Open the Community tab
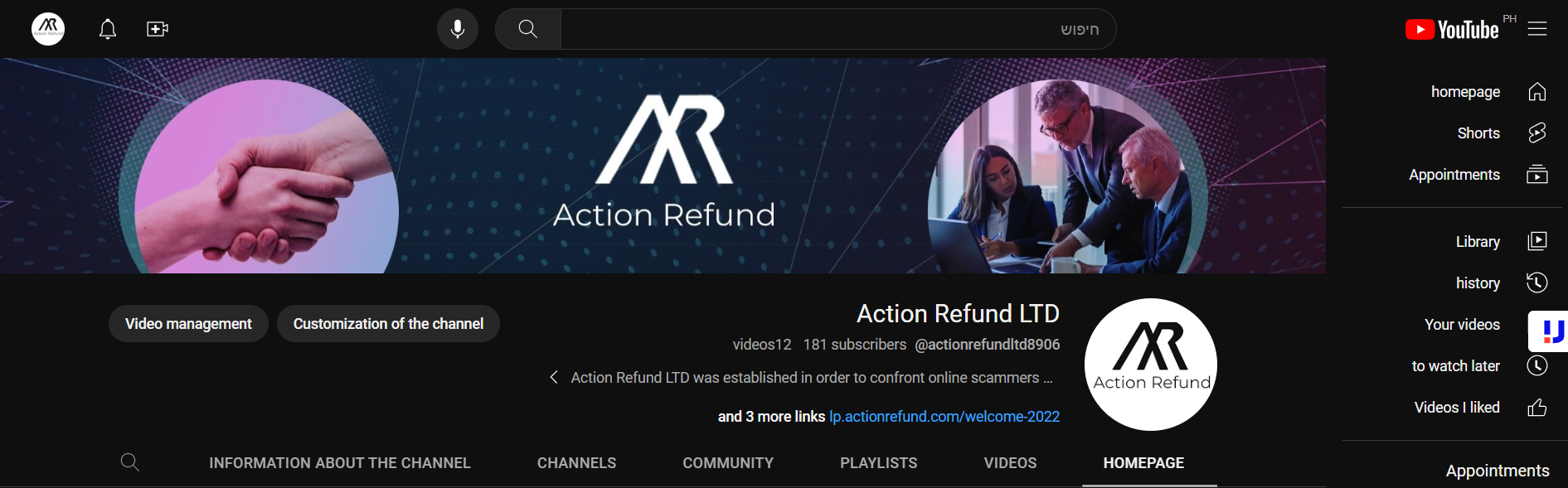The width and height of the screenshot is (1568, 488). coord(728,462)
